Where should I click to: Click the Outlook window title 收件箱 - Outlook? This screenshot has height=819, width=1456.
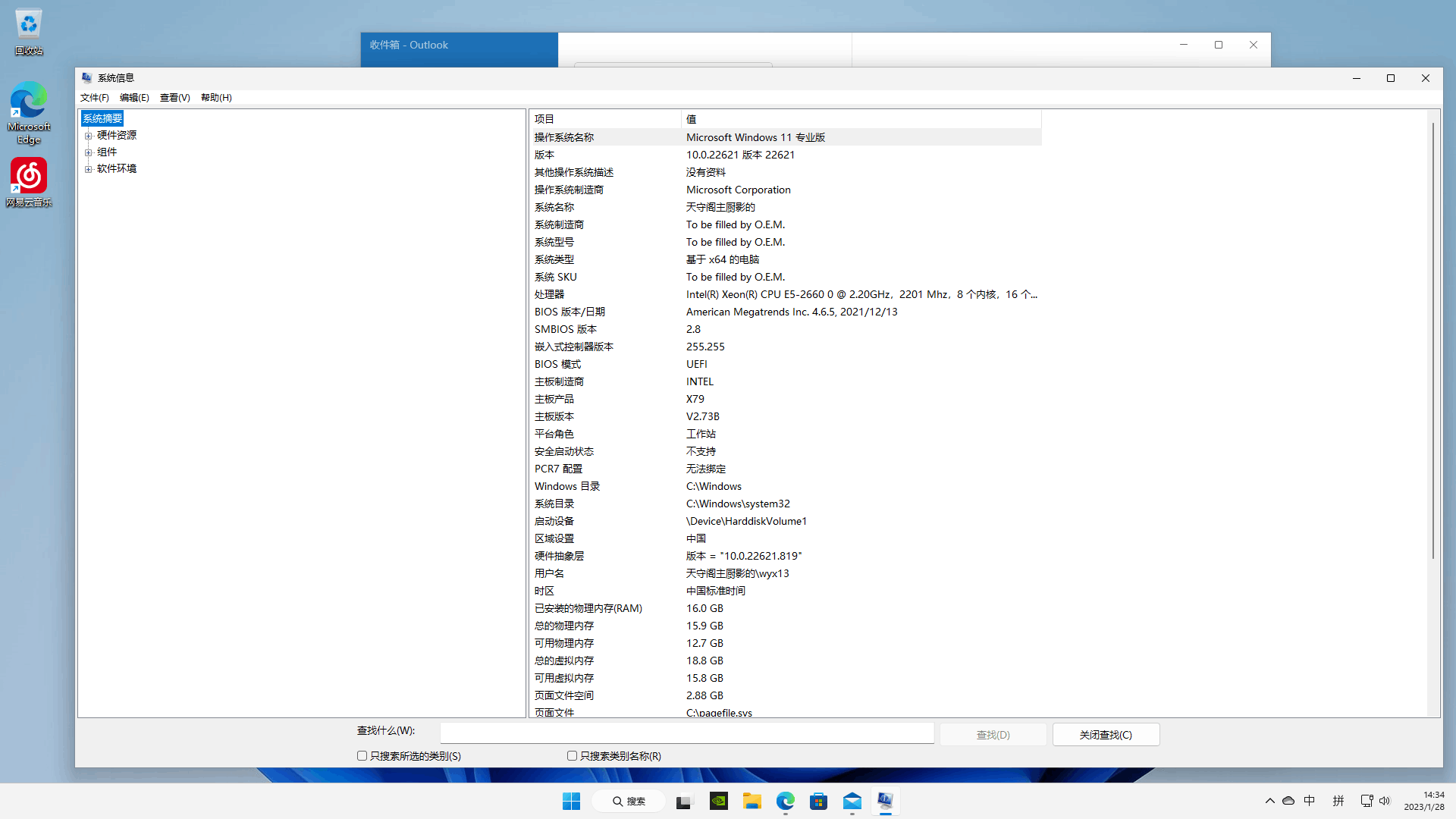[409, 45]
